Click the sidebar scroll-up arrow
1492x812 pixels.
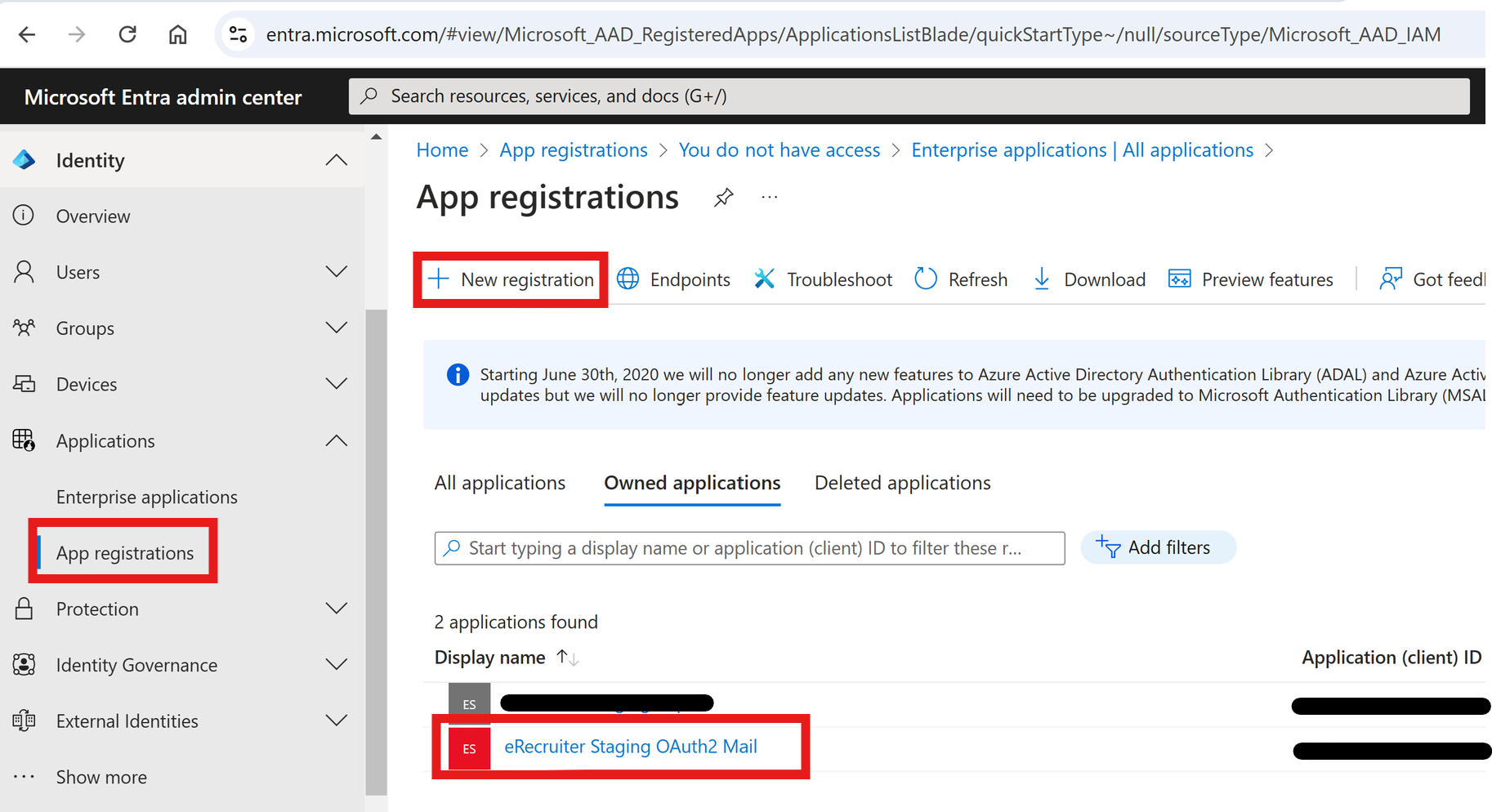[376, 136]
